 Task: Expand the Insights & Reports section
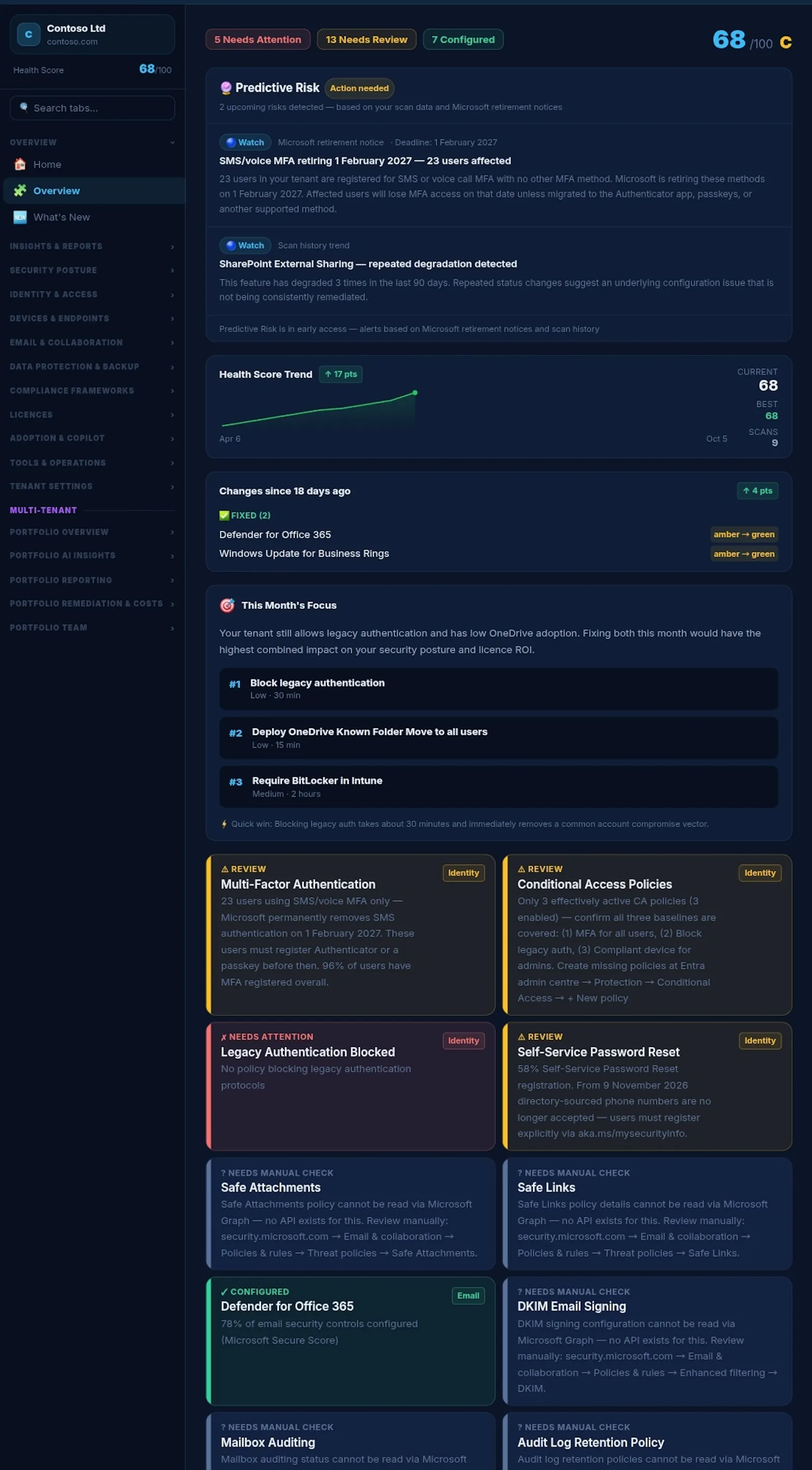pos(92,246)
